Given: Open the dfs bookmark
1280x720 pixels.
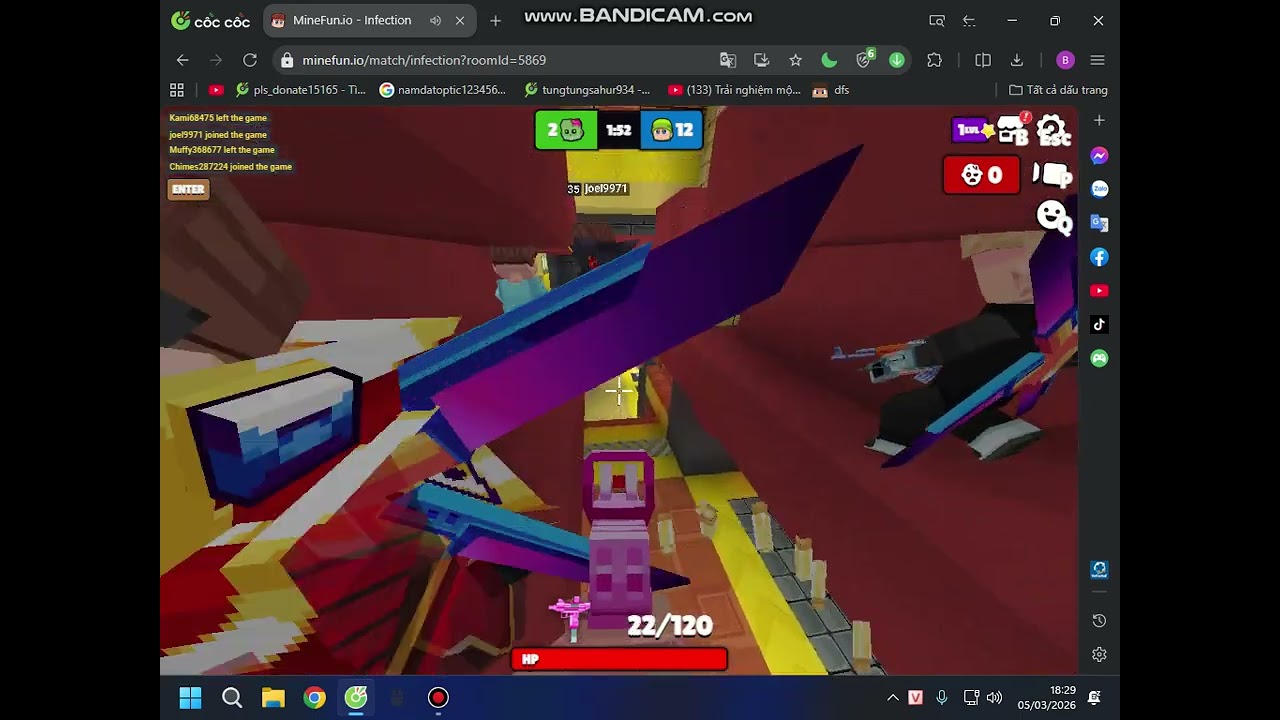Looking at the screenshot, I should click(831, 90).
